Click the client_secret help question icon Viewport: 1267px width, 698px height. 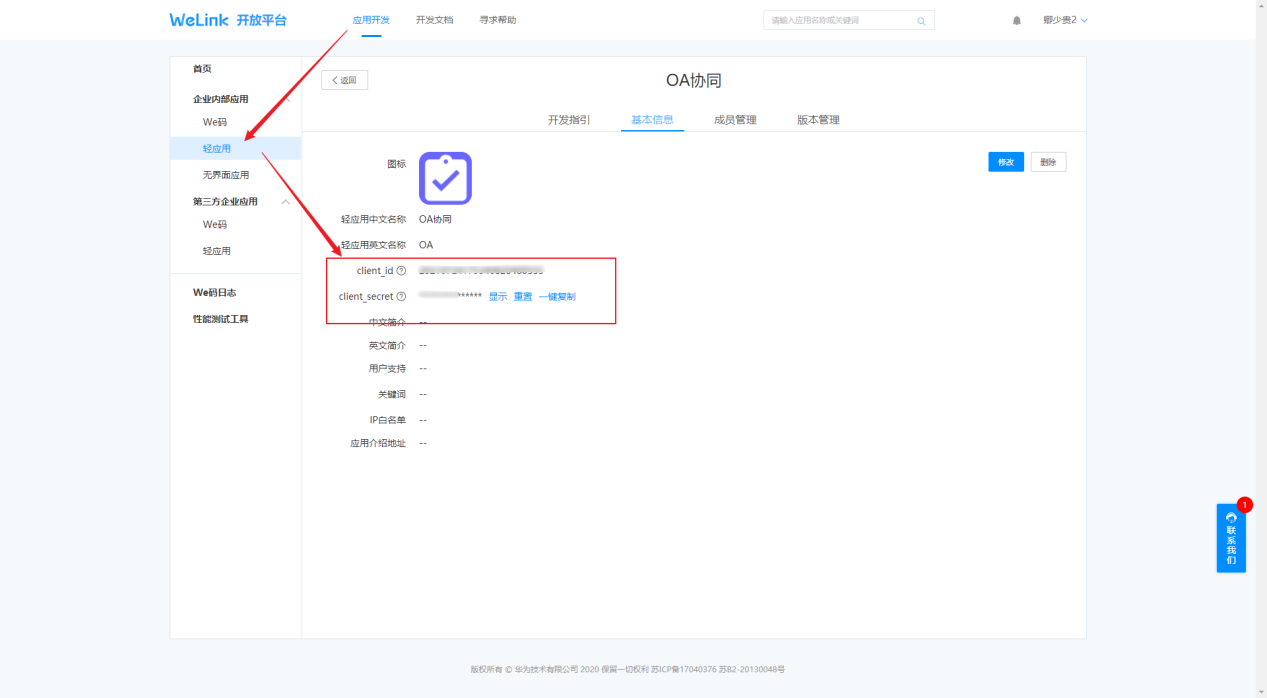pyautogui.click(x=401, y=297)
